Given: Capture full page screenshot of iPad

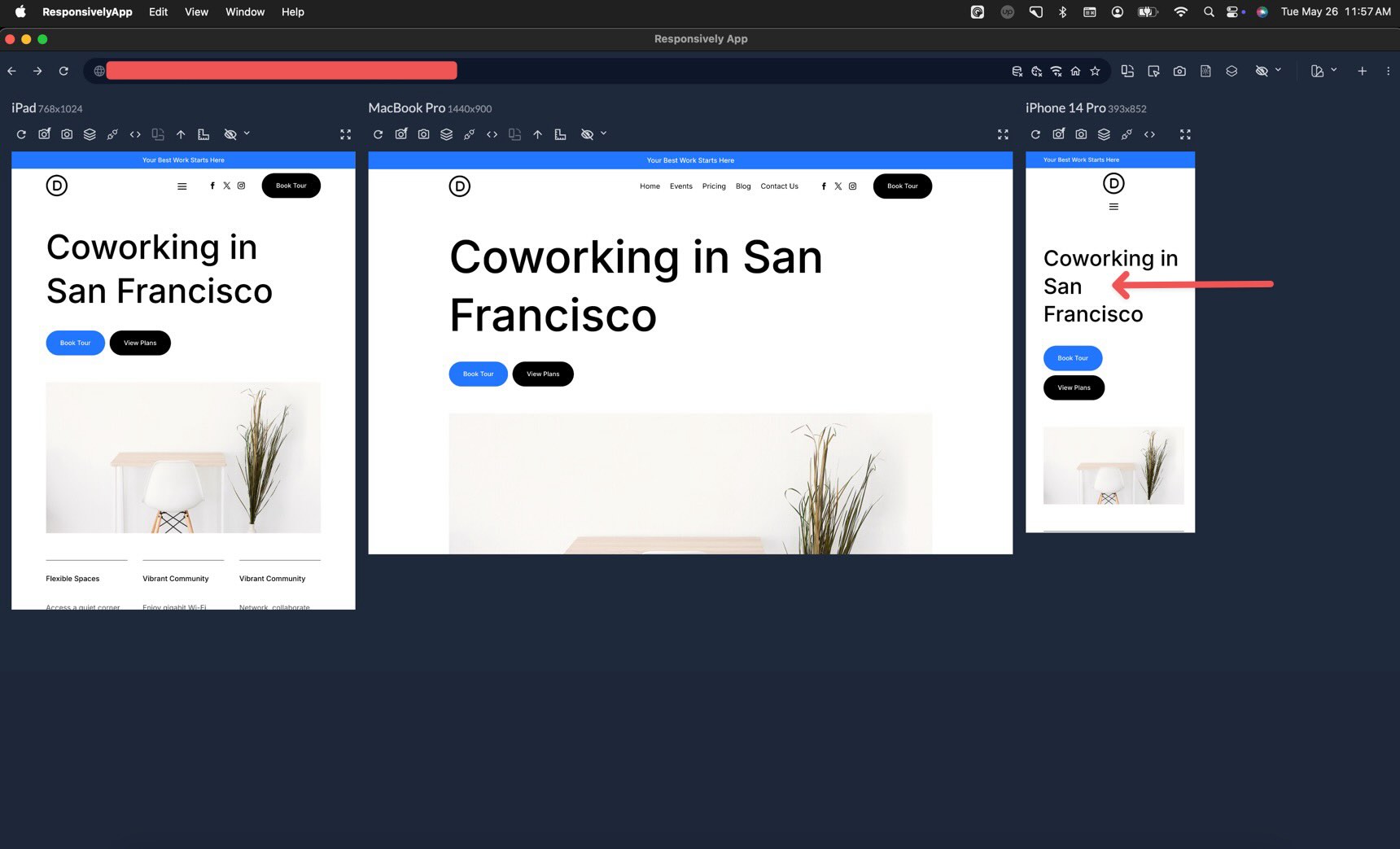Looking at the screenshot, I should pyautogui.click(x=67, y=134).
